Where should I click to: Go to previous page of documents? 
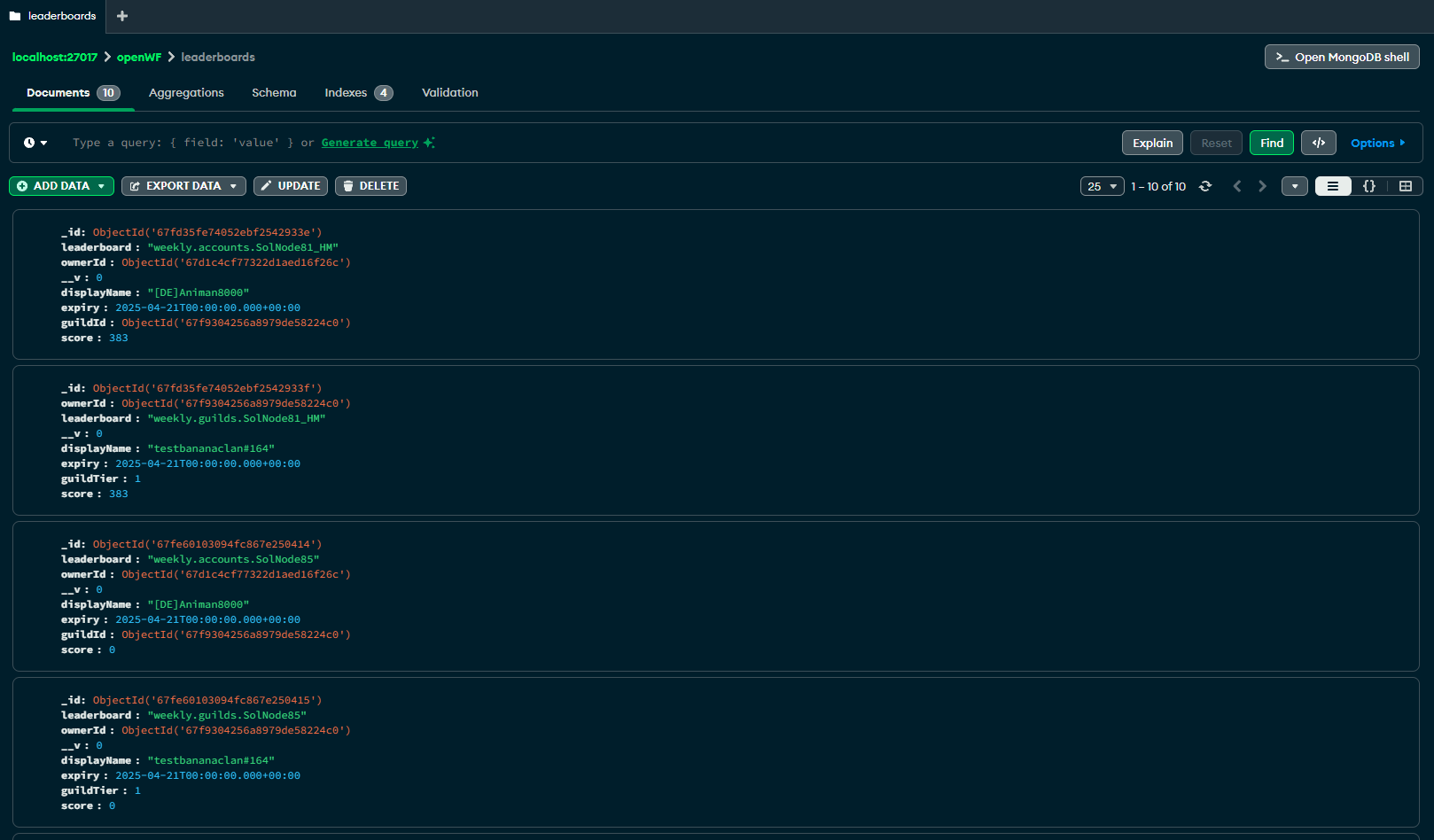[1237, 186]
